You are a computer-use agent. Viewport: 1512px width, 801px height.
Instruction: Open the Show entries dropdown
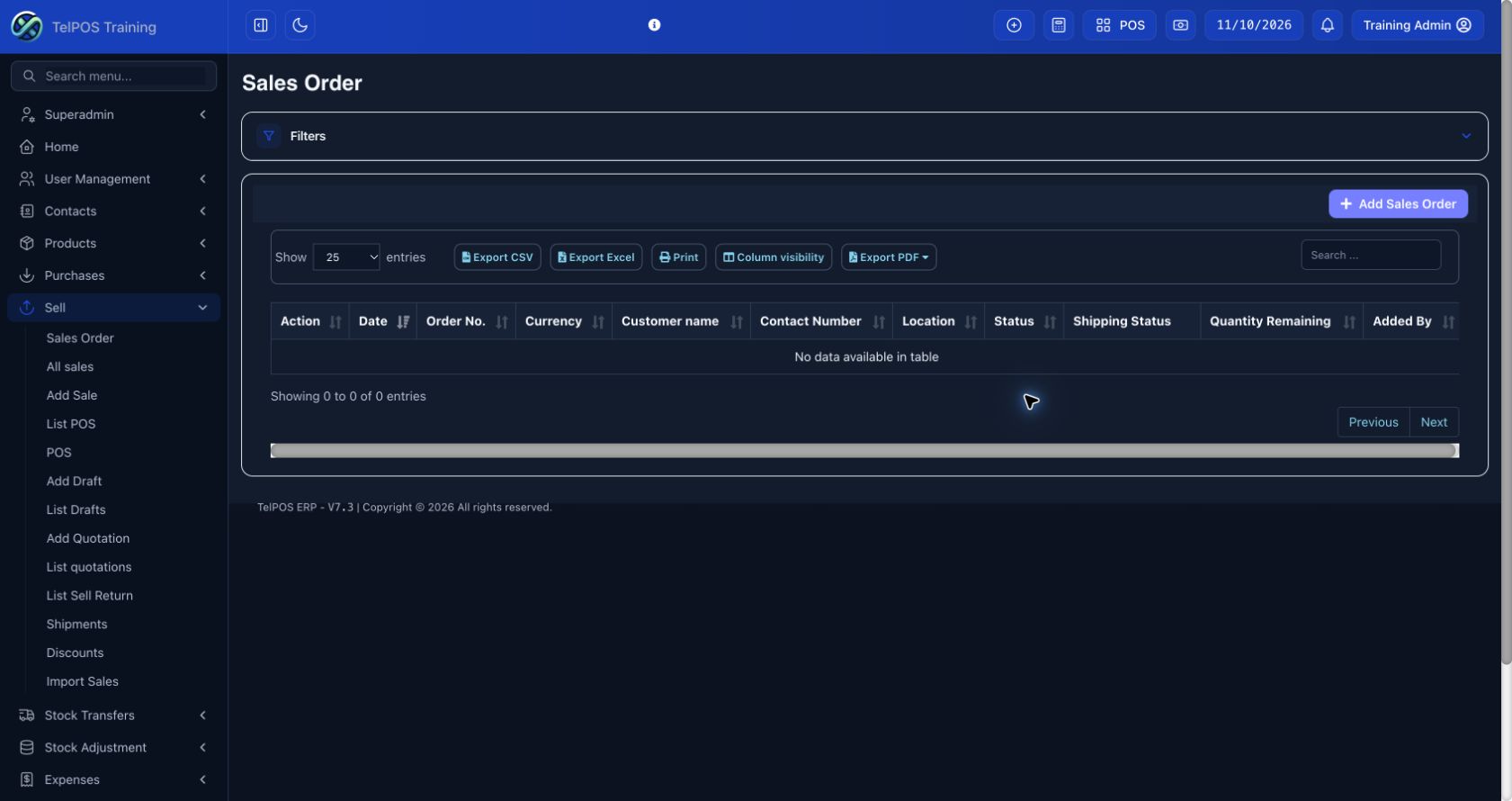[346, 257]
